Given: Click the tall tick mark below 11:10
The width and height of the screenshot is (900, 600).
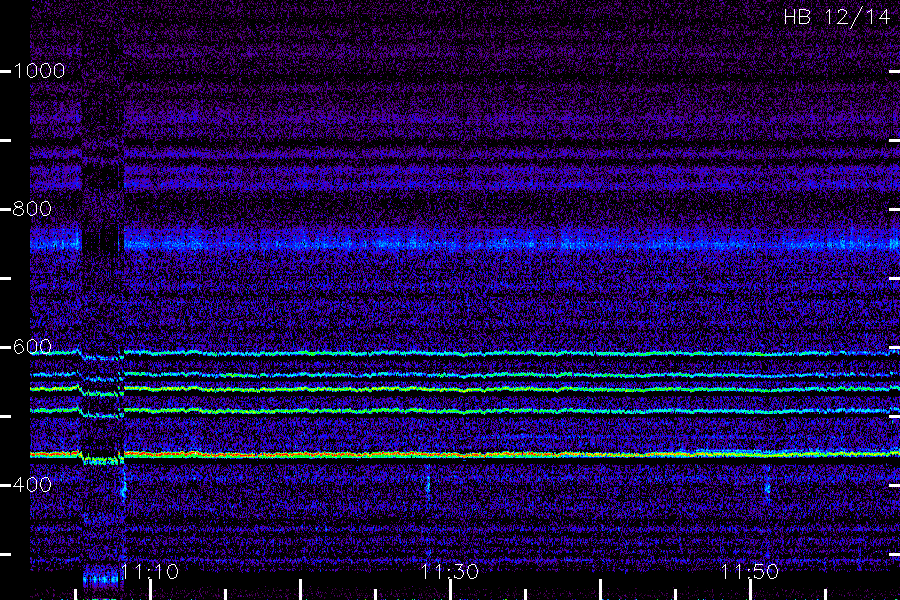Looking at the screenshot, I should click(150, 590).
